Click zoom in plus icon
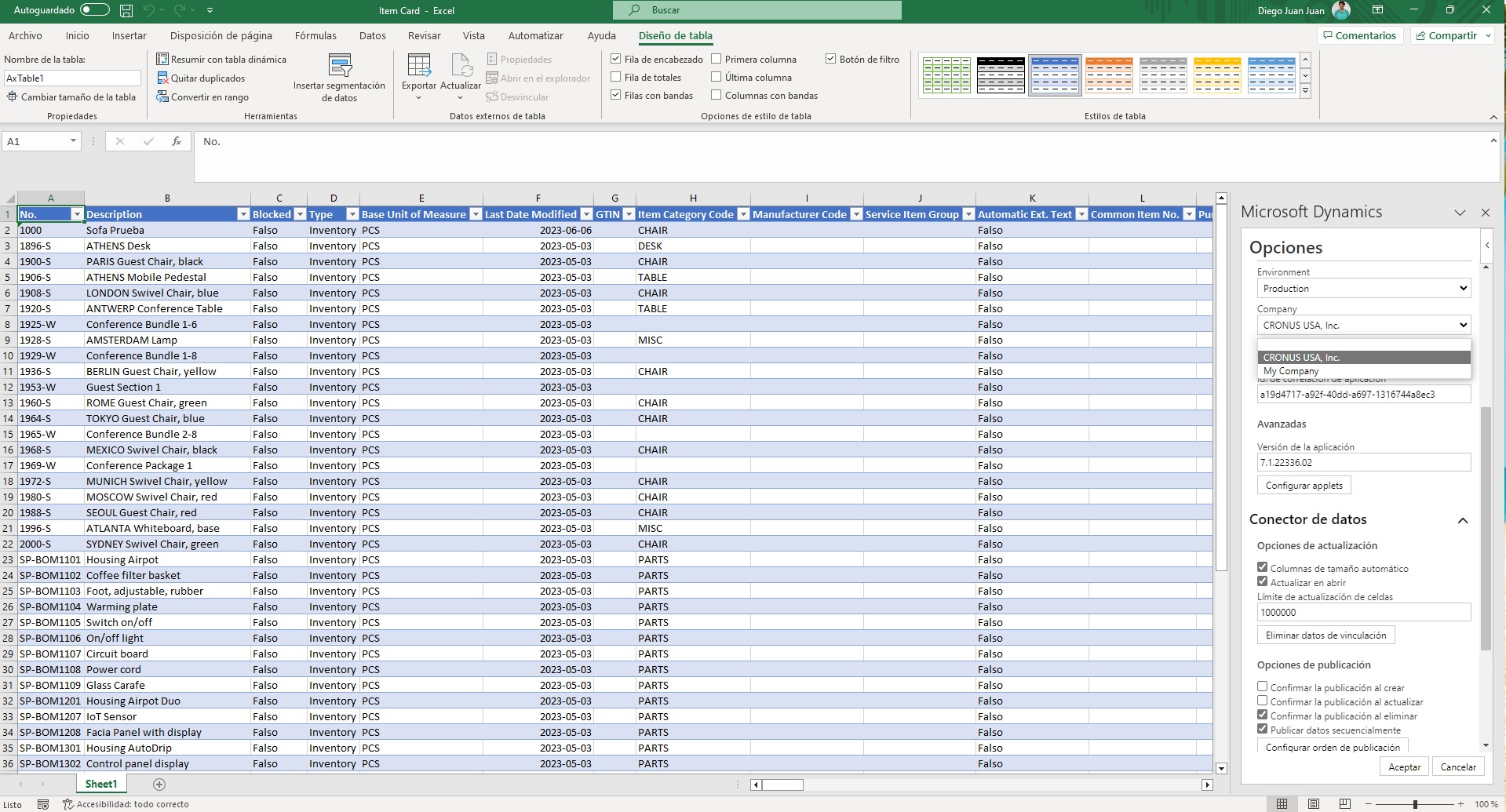The width and height of the screenshot is (1506, 812). pos(1460,803)
